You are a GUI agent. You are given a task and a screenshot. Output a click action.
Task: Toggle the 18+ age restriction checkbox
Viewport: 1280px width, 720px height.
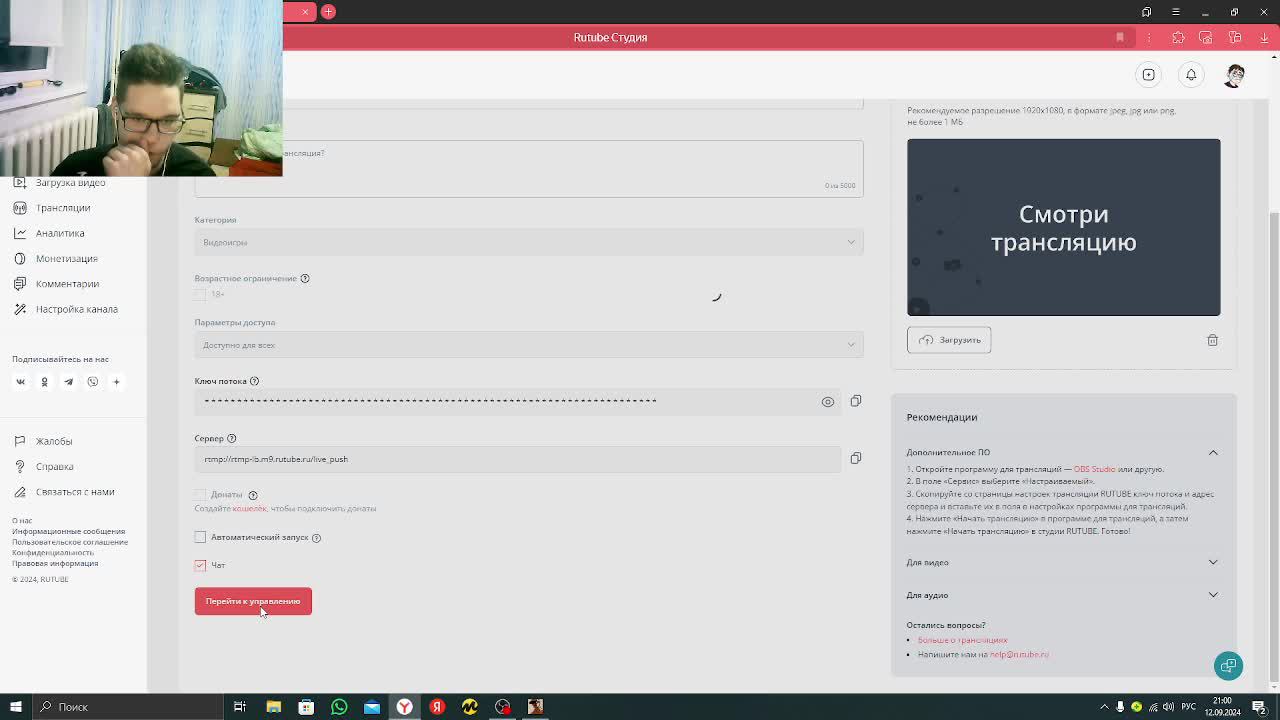[x=200, y=294]
